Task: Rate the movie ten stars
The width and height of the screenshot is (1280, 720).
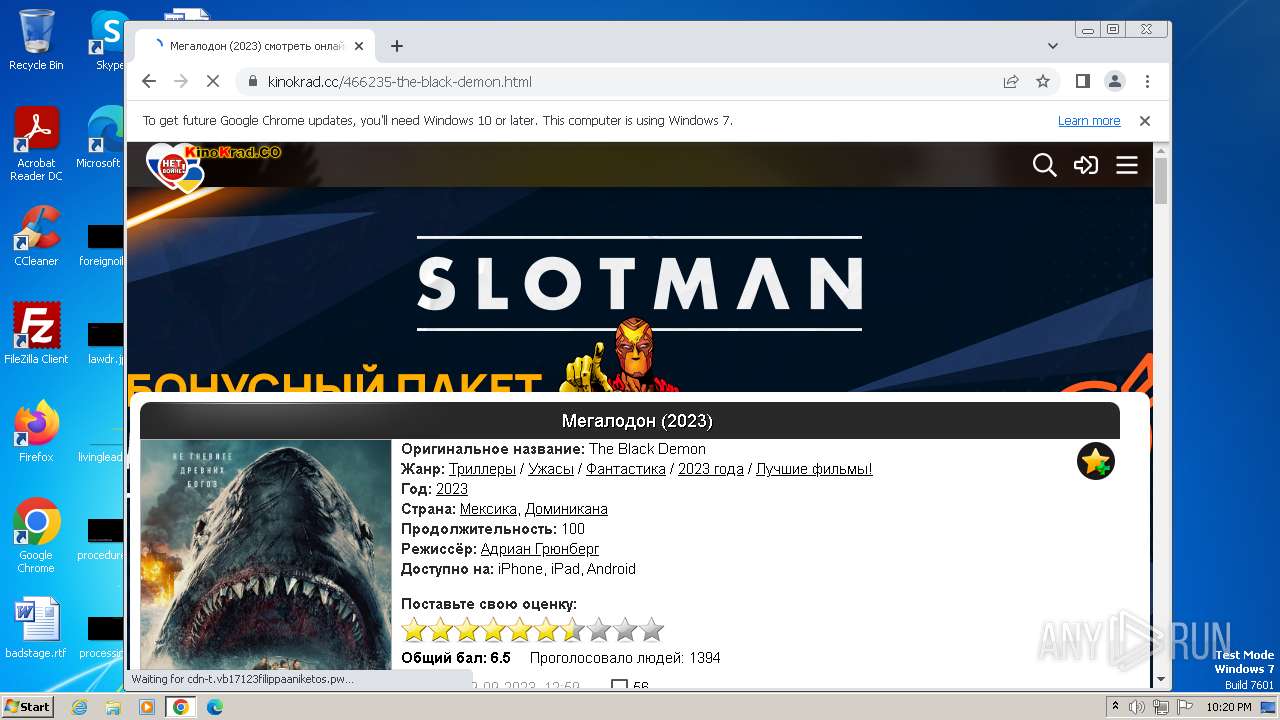Action: coord(651,630)
